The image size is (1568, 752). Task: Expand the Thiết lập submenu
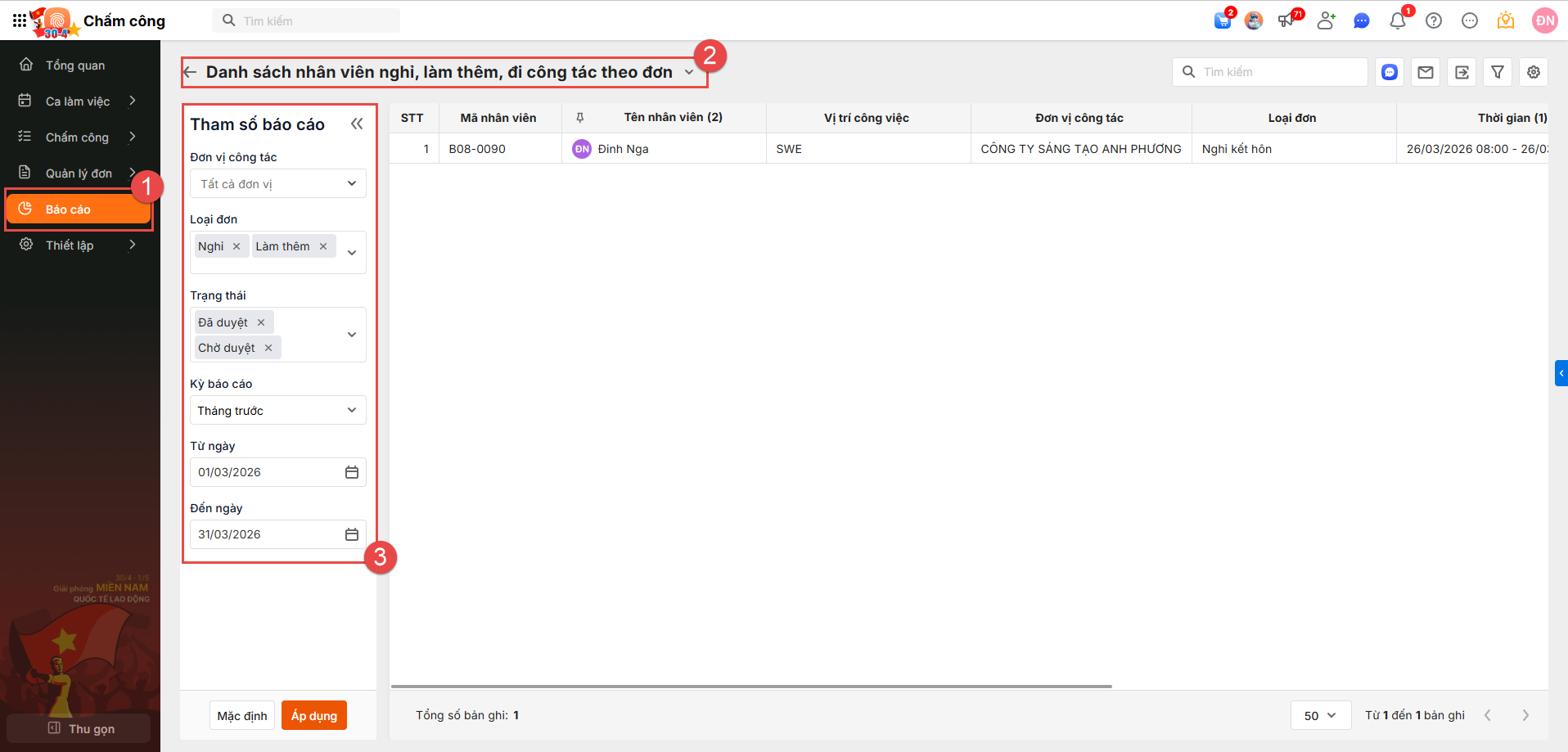(x=133, y=245)
